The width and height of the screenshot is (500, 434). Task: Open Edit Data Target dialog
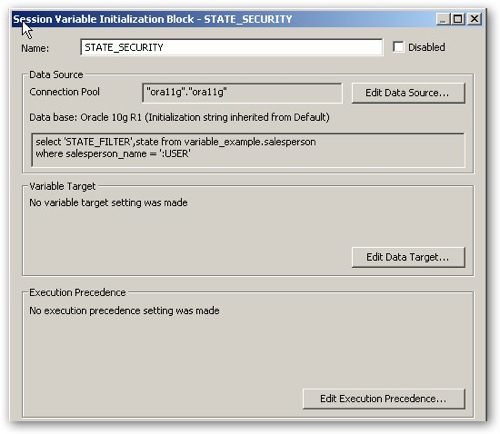(408, 257)
